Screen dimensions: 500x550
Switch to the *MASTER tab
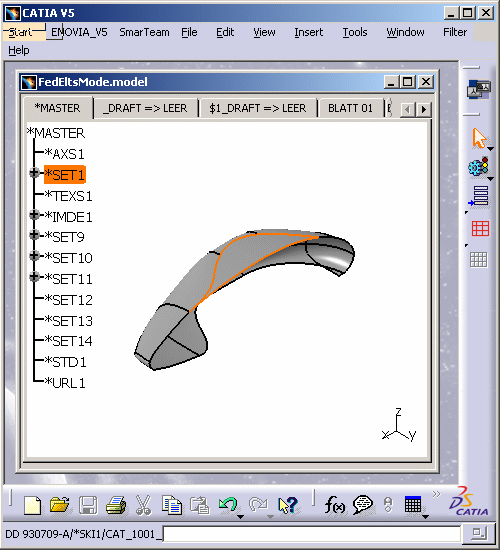click(58, 108)
